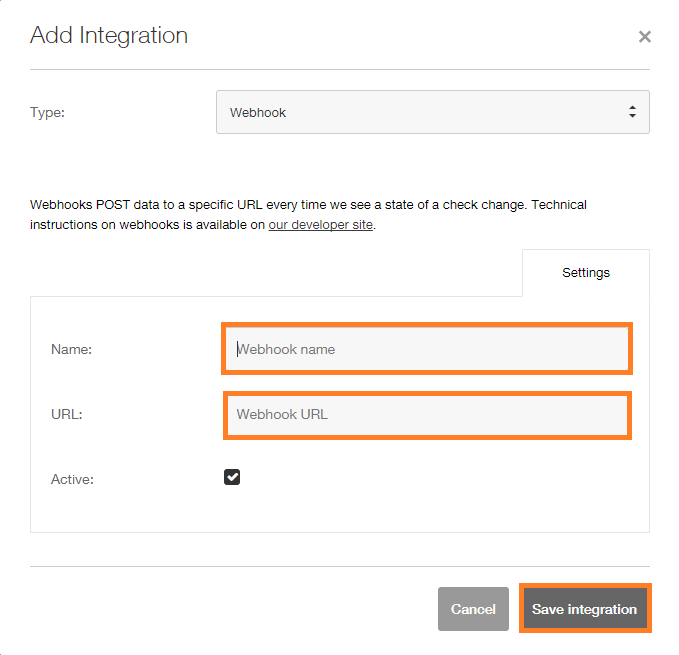
Task: Click the "Active:" label text
Action: tap(72, 479)
